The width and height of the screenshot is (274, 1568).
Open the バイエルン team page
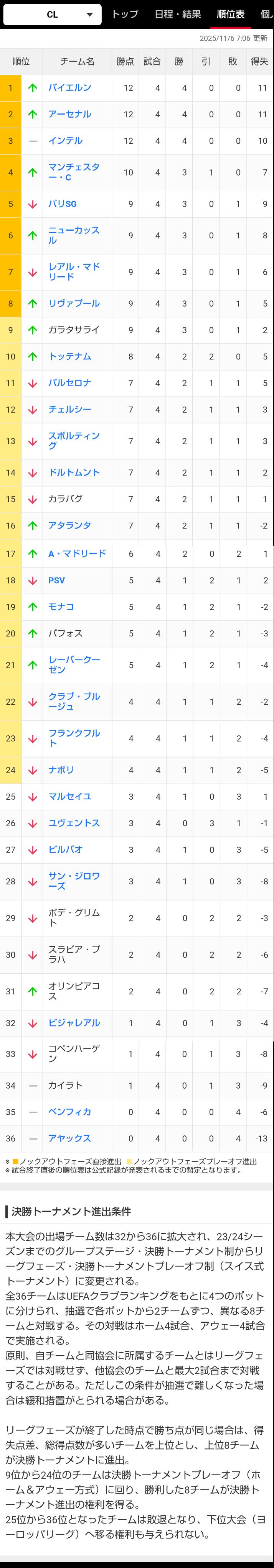[69, 88]
